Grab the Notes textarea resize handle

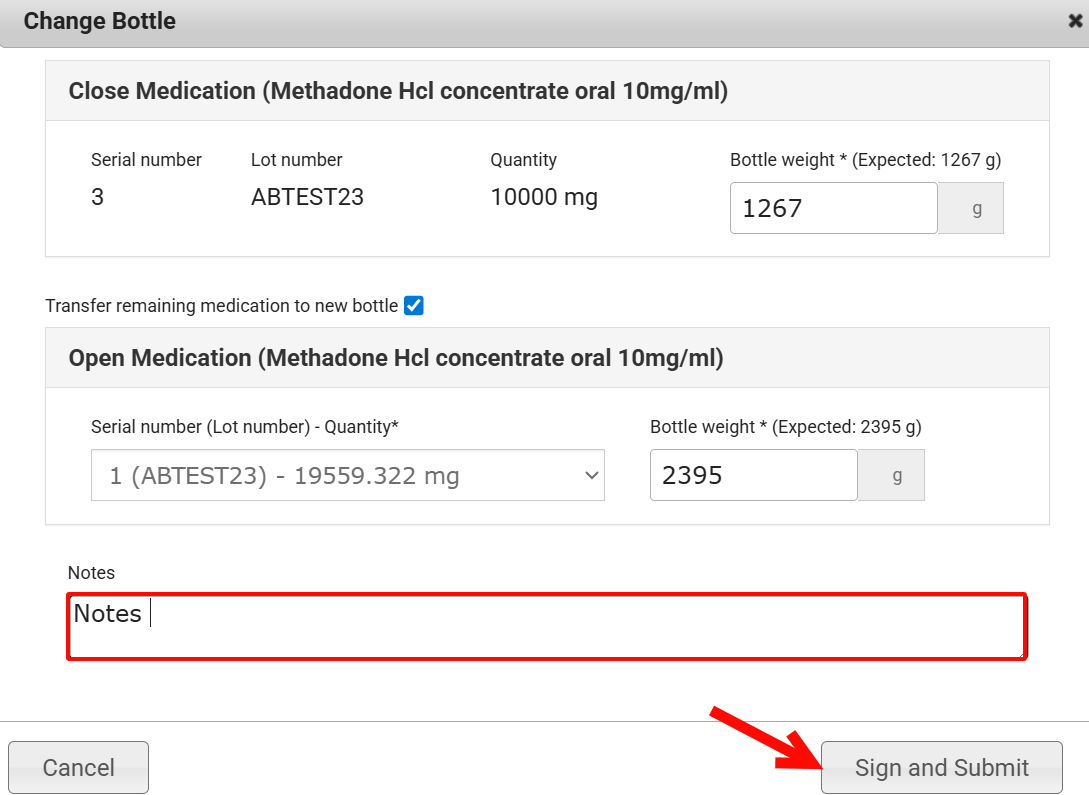1020,654
